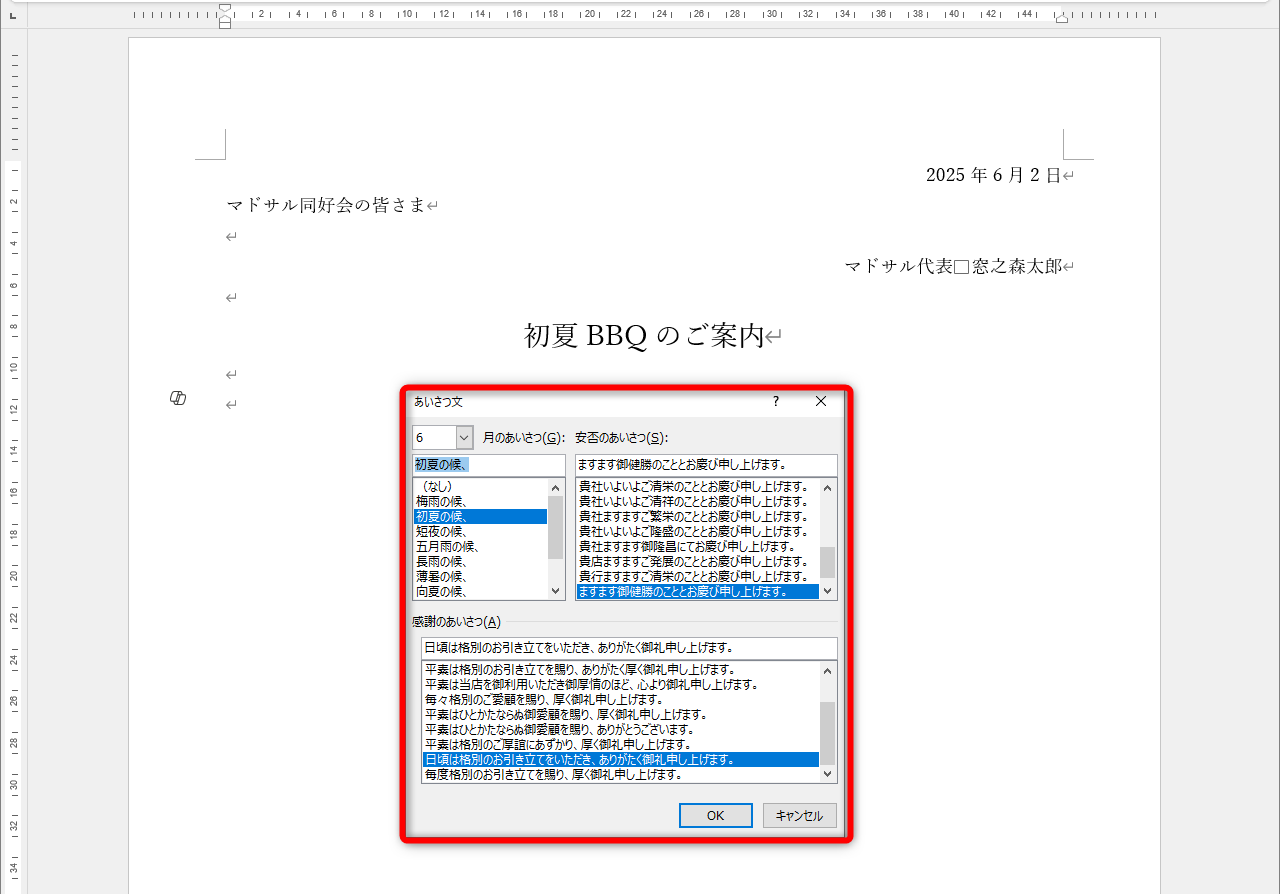Click the down arrow on safety greeting scrollbar
This screenshot has height=894, width=1280.
(827, 591)
